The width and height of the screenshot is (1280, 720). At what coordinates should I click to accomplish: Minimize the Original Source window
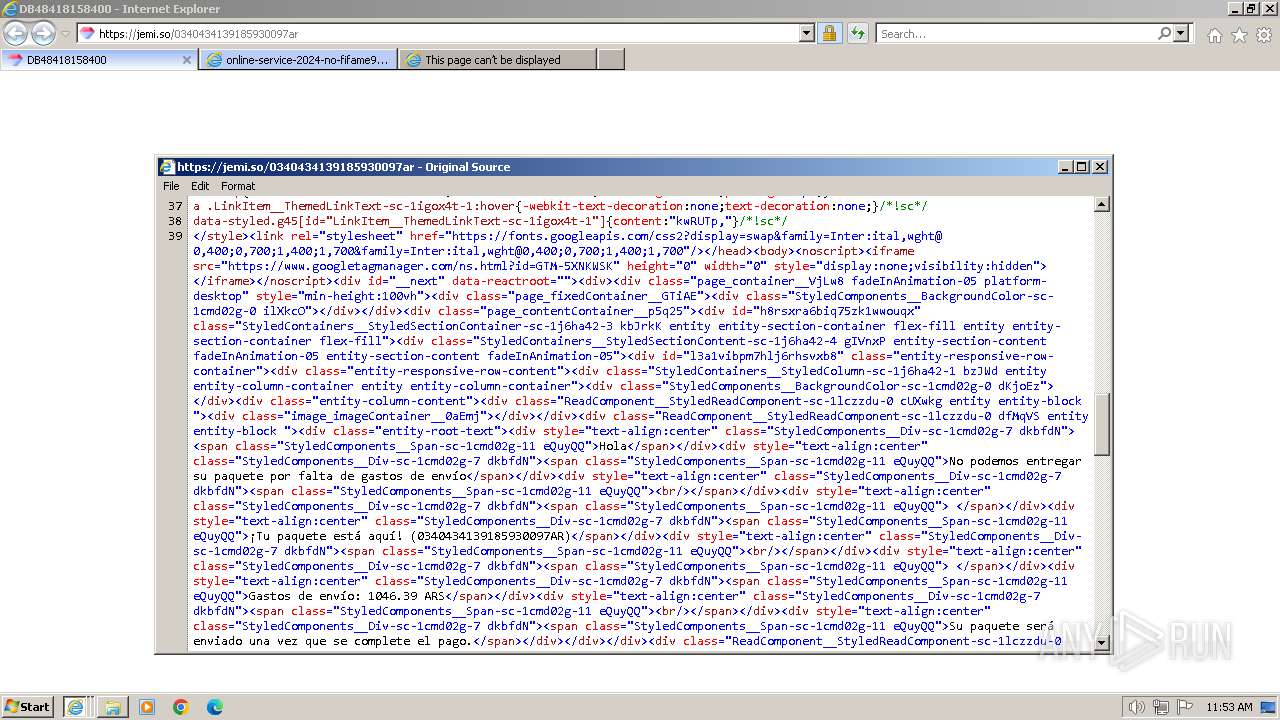point(1065,167)
